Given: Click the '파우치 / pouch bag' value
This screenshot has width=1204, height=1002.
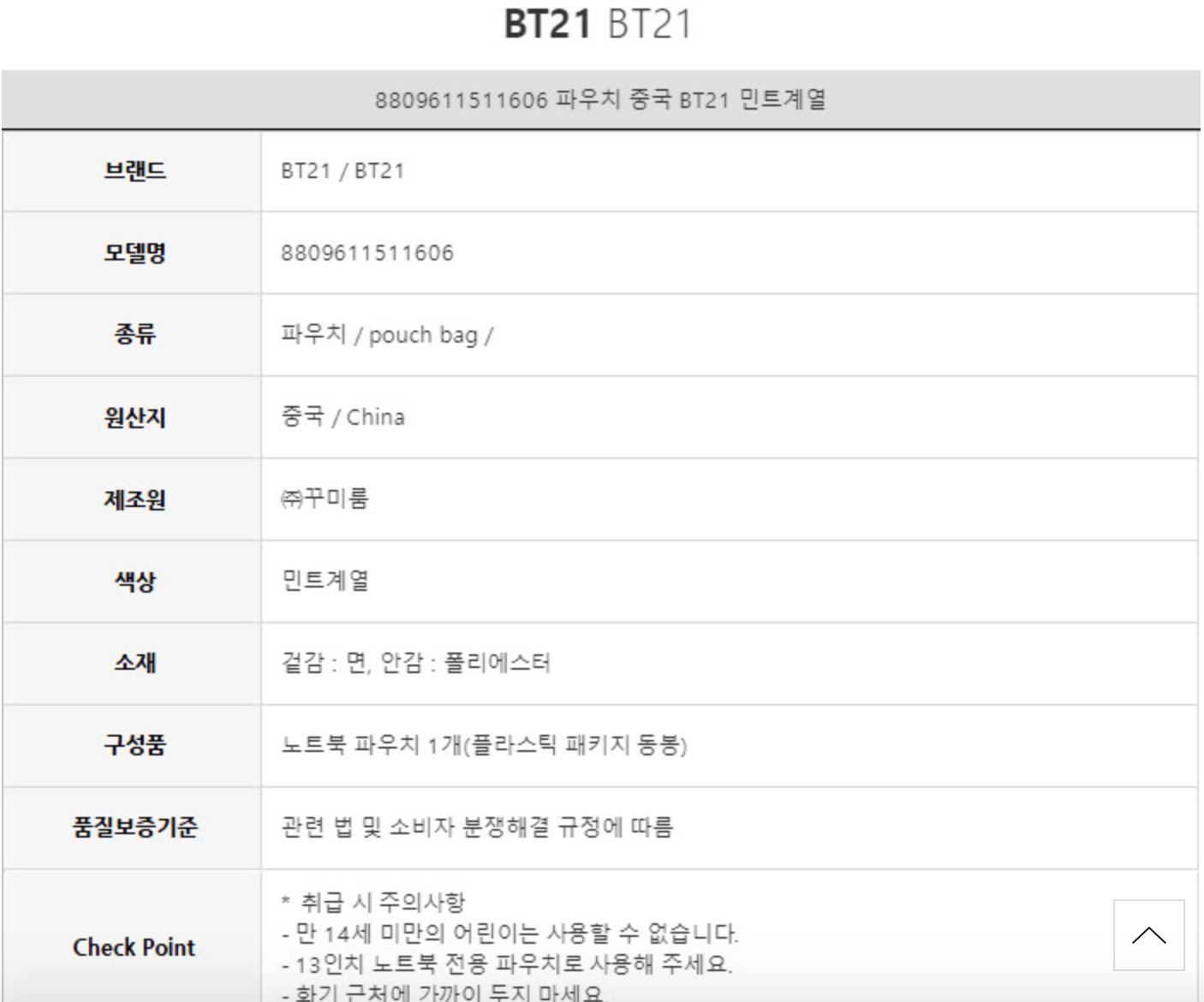Looking at the screenshot, I should [x=386, y=335].
